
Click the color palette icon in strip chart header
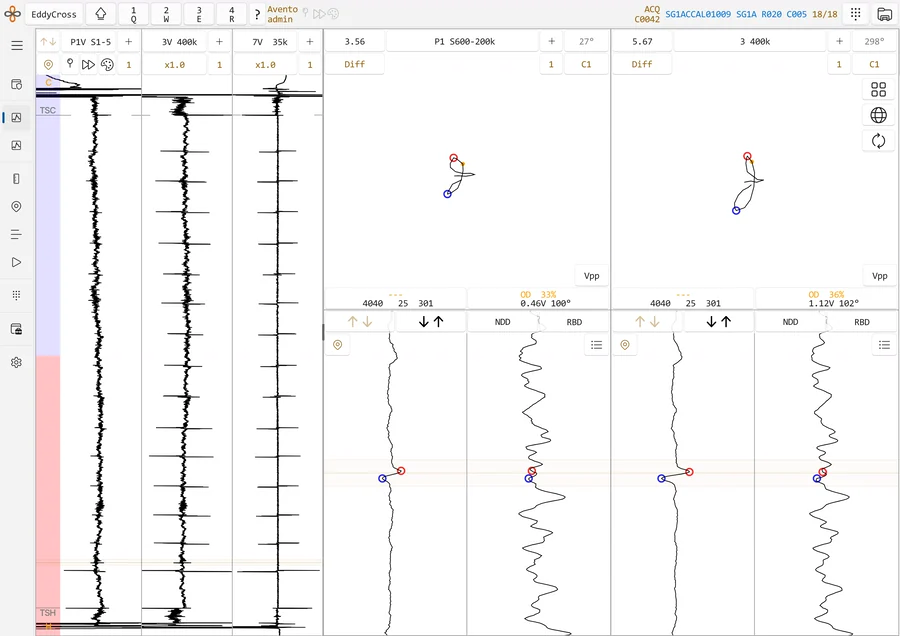(107, 64)
